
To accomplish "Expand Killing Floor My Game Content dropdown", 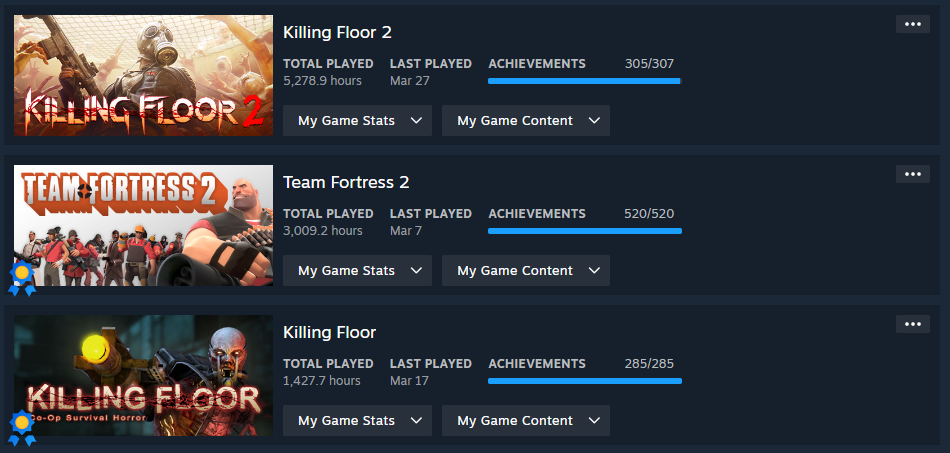I will click(525, 421).
